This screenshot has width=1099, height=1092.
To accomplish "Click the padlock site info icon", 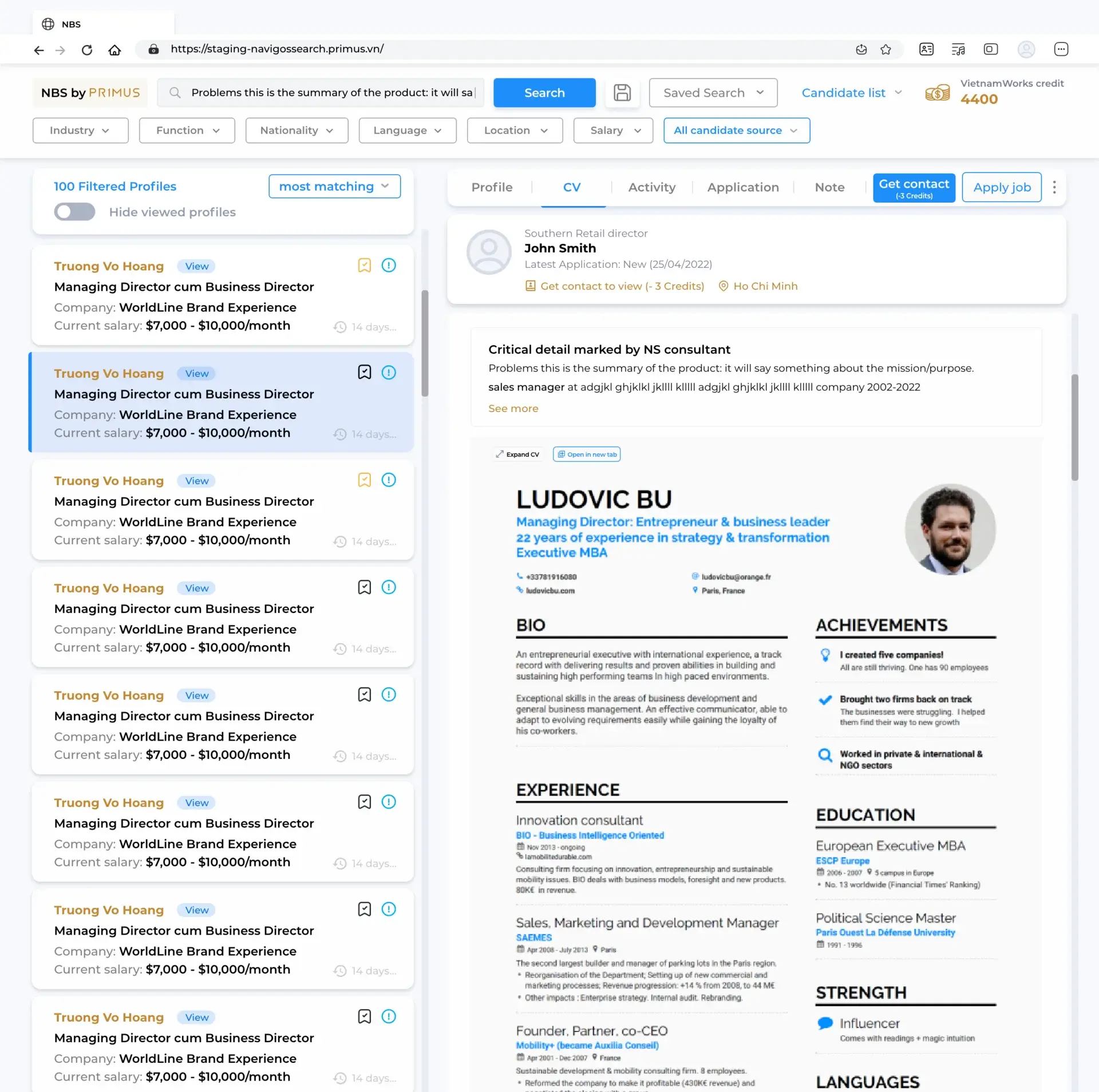I will click(153, 49).
